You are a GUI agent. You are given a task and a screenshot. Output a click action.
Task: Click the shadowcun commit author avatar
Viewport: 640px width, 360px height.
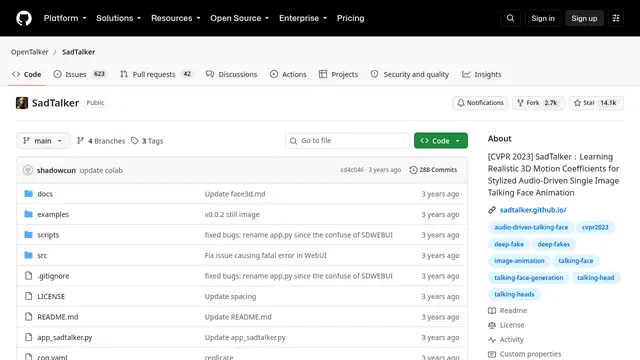(x=28, y=170)
